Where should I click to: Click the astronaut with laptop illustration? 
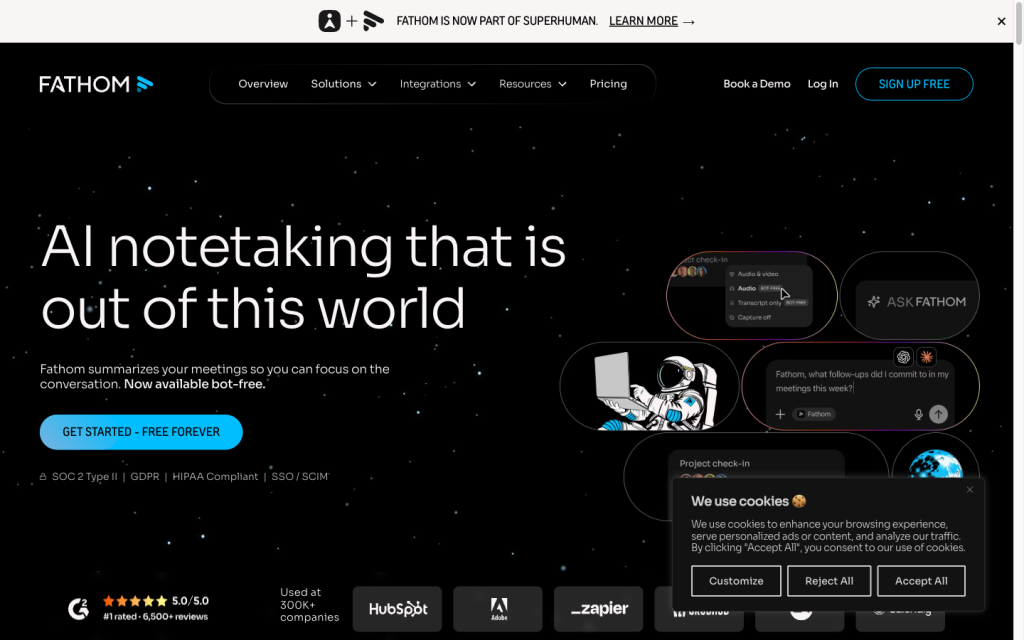point(655,391)
